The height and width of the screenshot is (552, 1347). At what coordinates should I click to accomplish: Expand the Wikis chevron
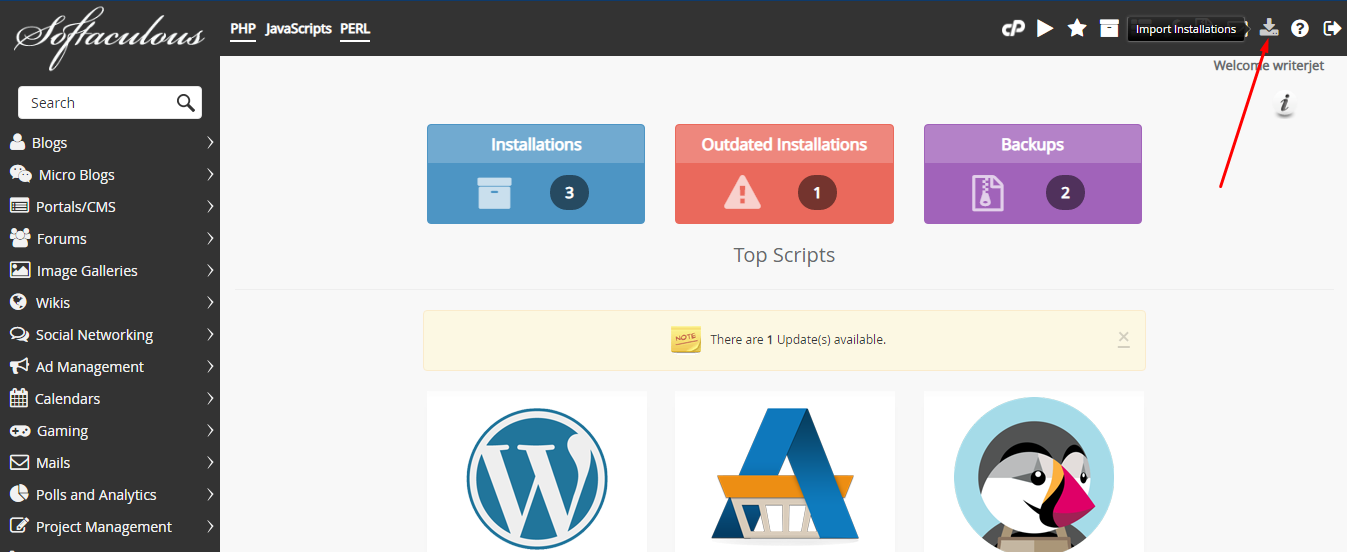coord(210,302)
